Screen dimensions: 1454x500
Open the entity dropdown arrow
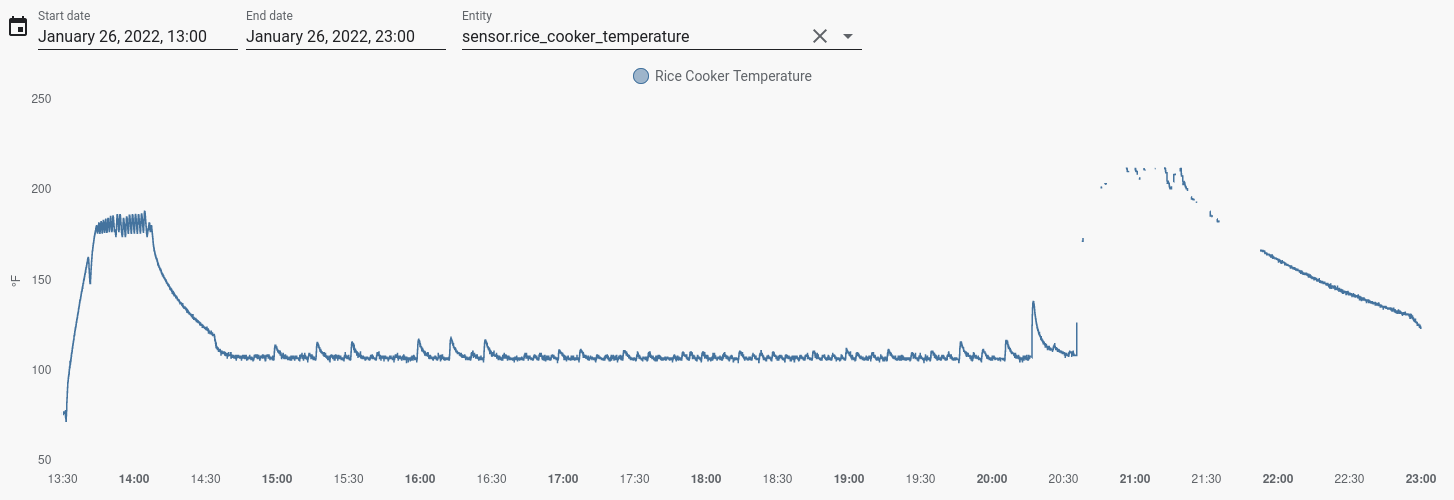point(848,36)
